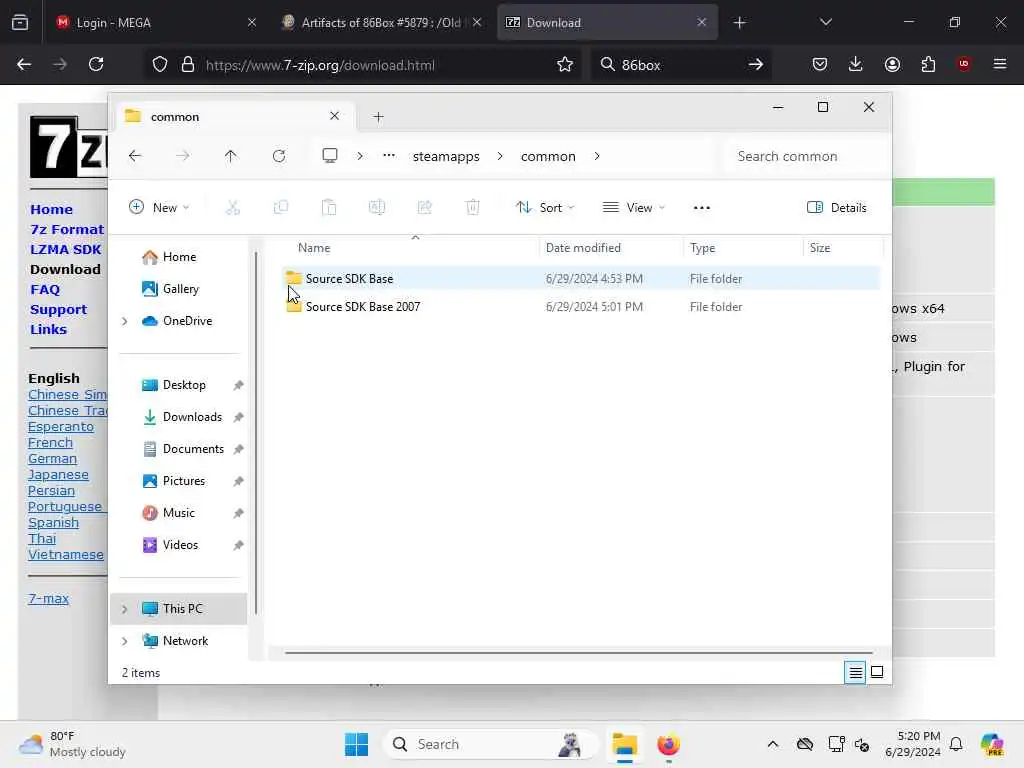Open File Explorer from taskbar

[624, 744]
